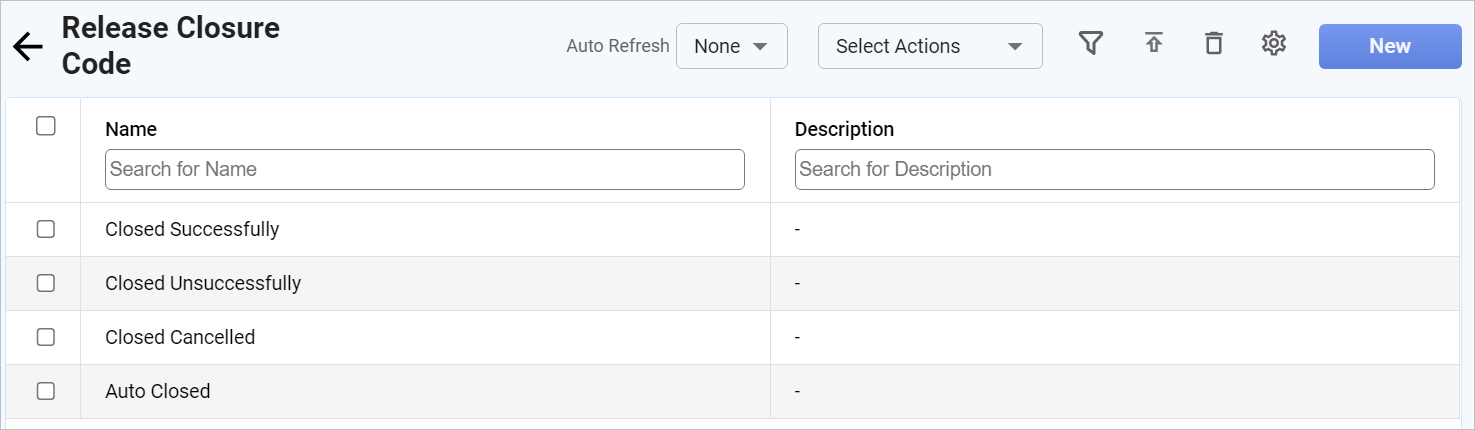1475x430 pixels.
Task: Focus the Search for Description field
Action: coord(1114,169)
